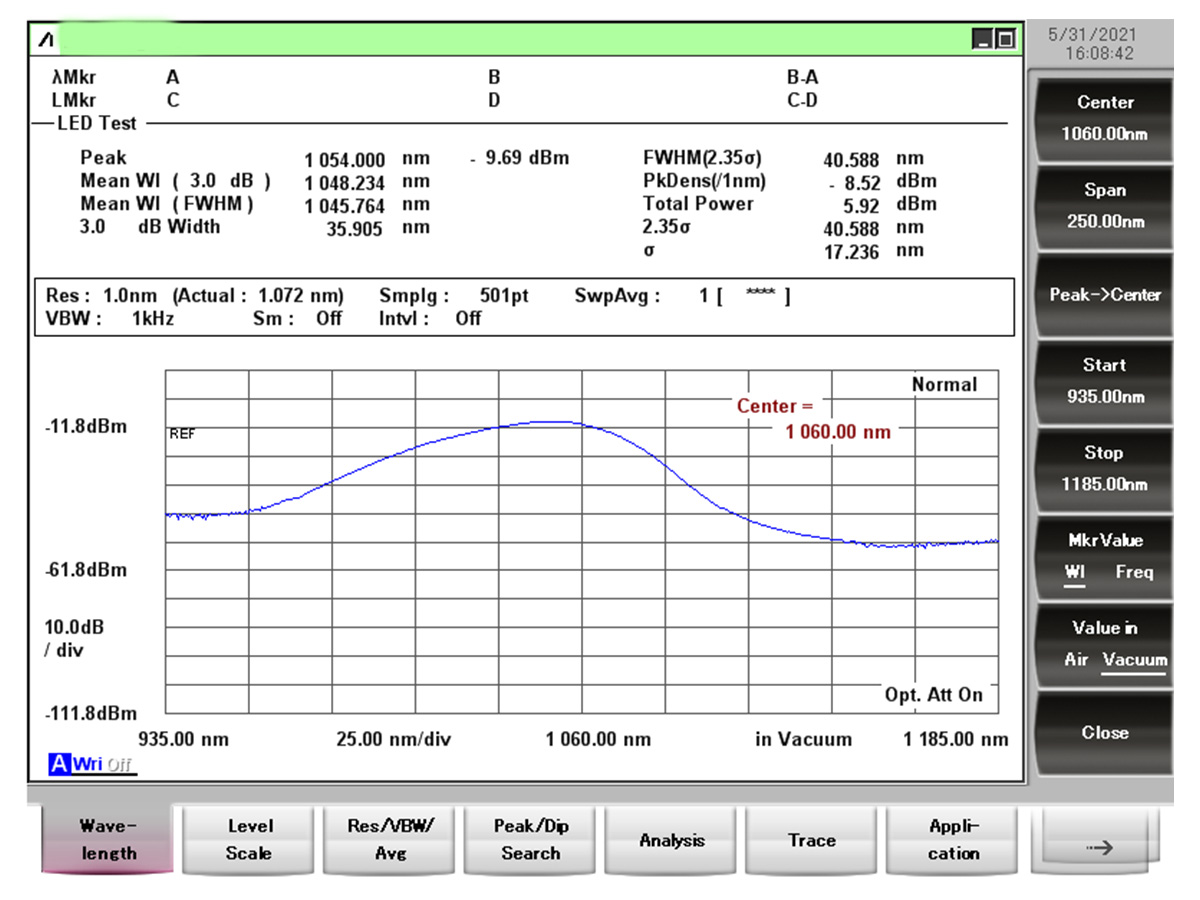Open the Trace menu
Image resolution: width=1200 pixels, height=900 pixels.
(811, 840)
